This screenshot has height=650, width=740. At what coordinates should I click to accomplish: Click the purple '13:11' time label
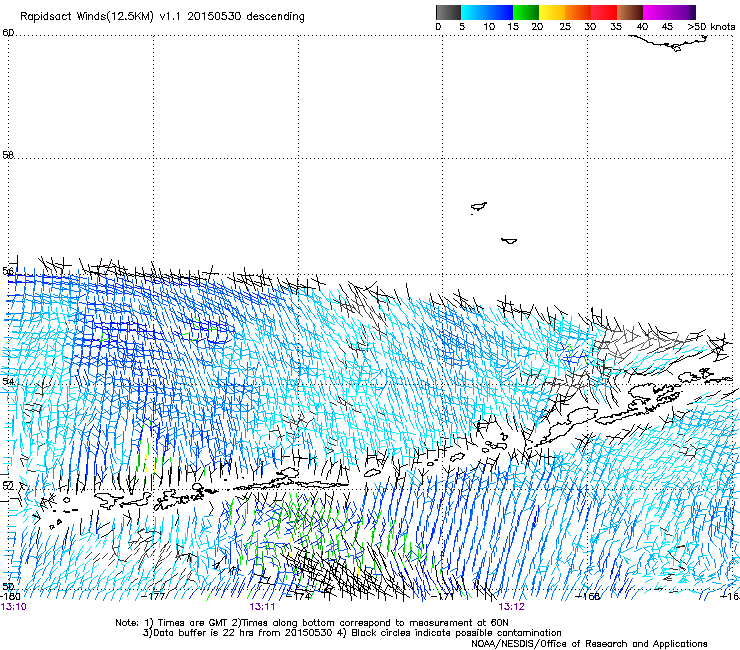[x=262, y=607]
